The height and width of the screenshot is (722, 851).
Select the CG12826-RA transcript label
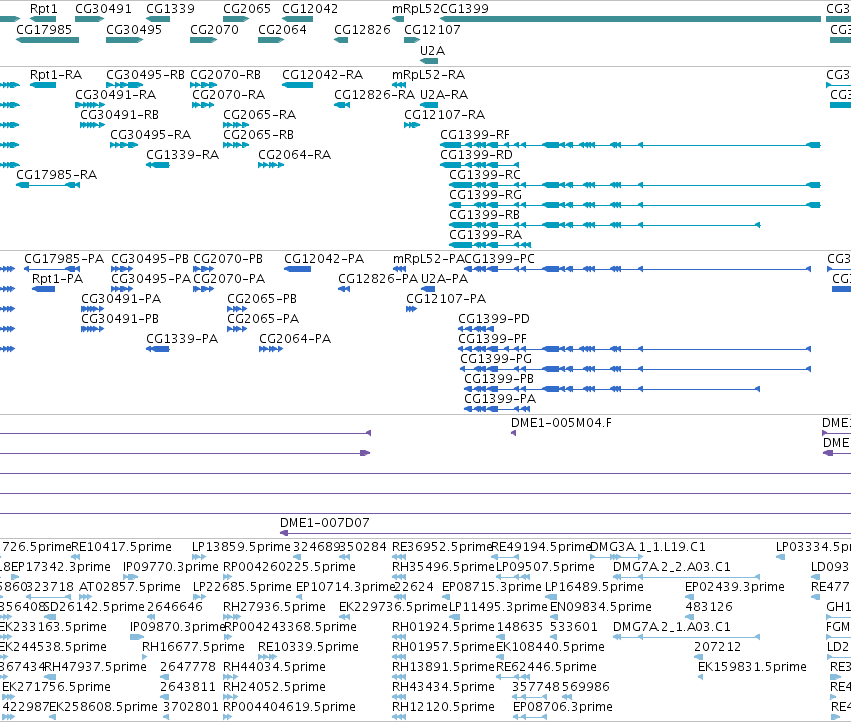374,94
